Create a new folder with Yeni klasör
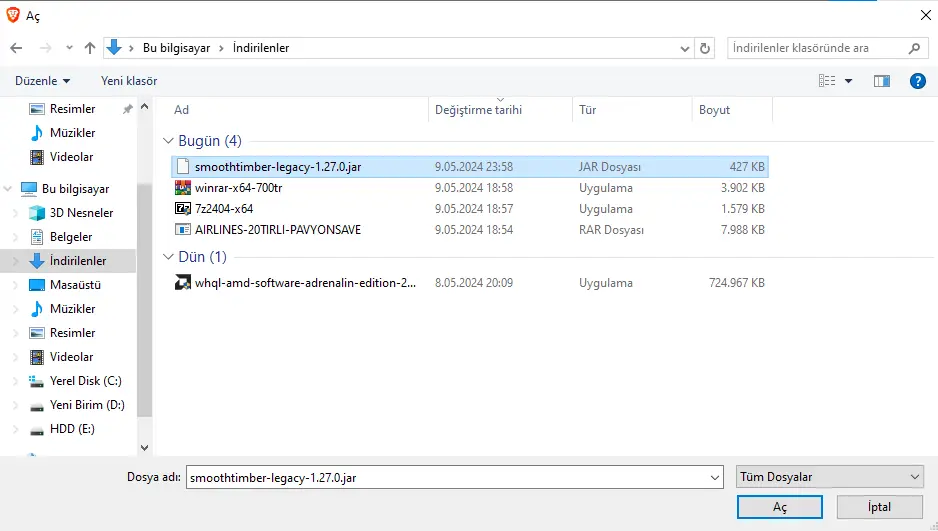 (x=129, y=81)
